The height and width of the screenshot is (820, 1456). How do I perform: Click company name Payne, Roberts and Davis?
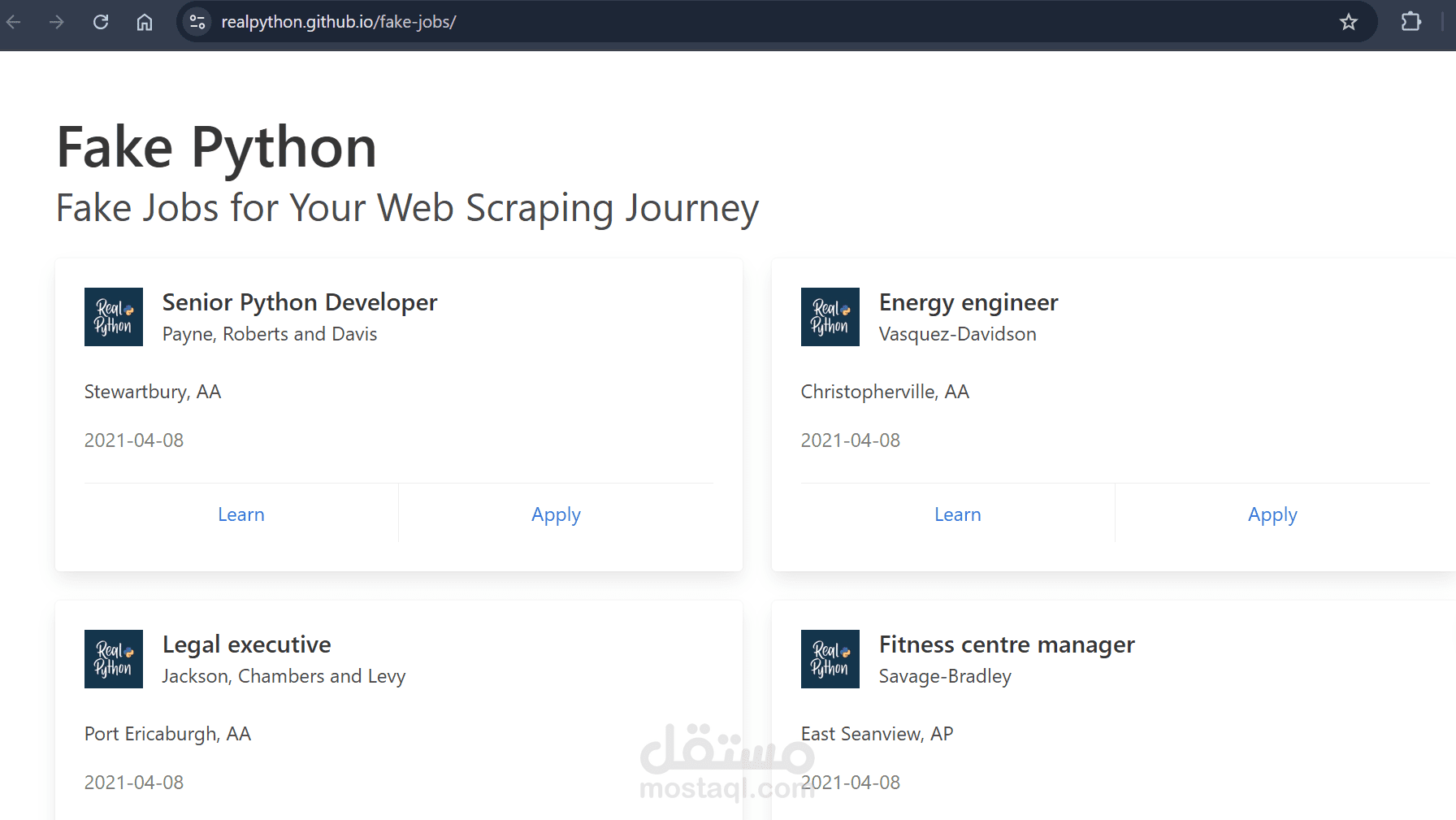coord(270,334)
